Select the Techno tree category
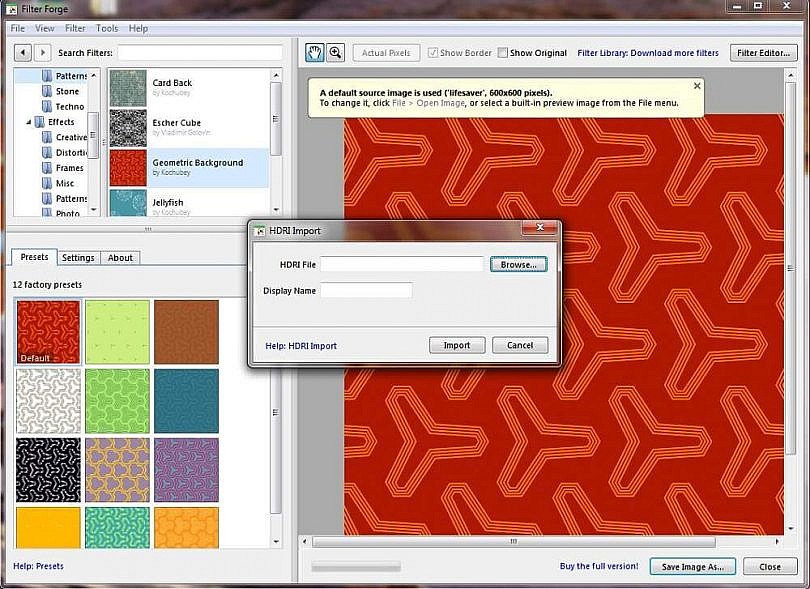 pos(70,107)
